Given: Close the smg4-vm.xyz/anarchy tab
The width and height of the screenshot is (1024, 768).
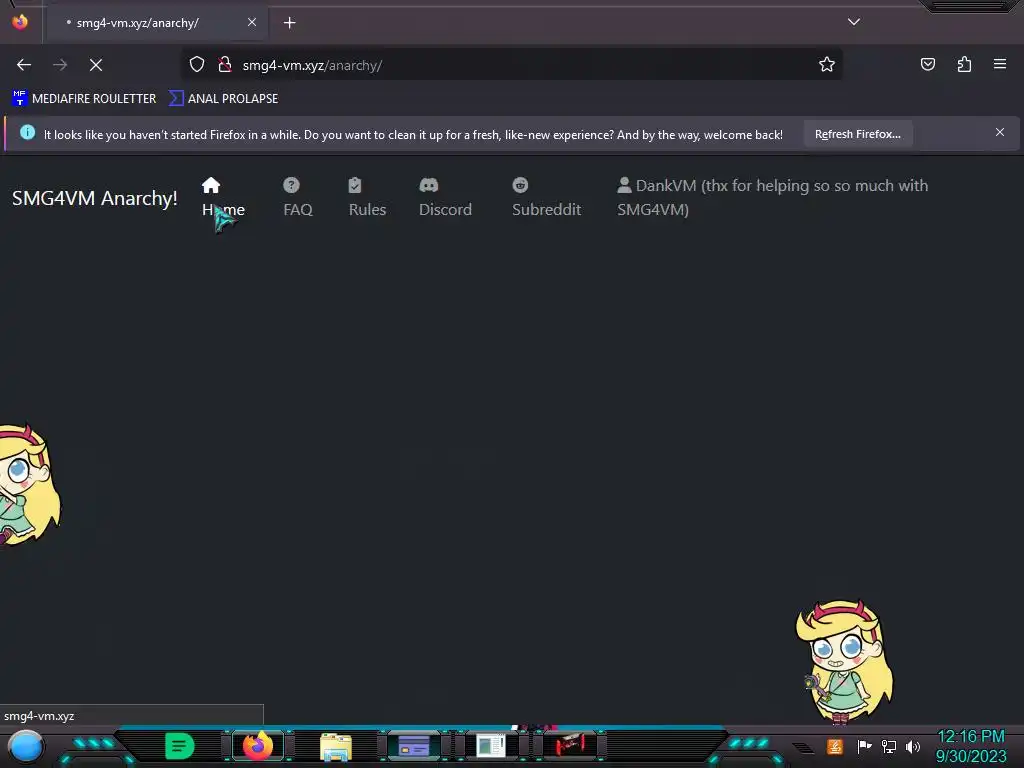Looking at the screenshot, I should point(251,22).
